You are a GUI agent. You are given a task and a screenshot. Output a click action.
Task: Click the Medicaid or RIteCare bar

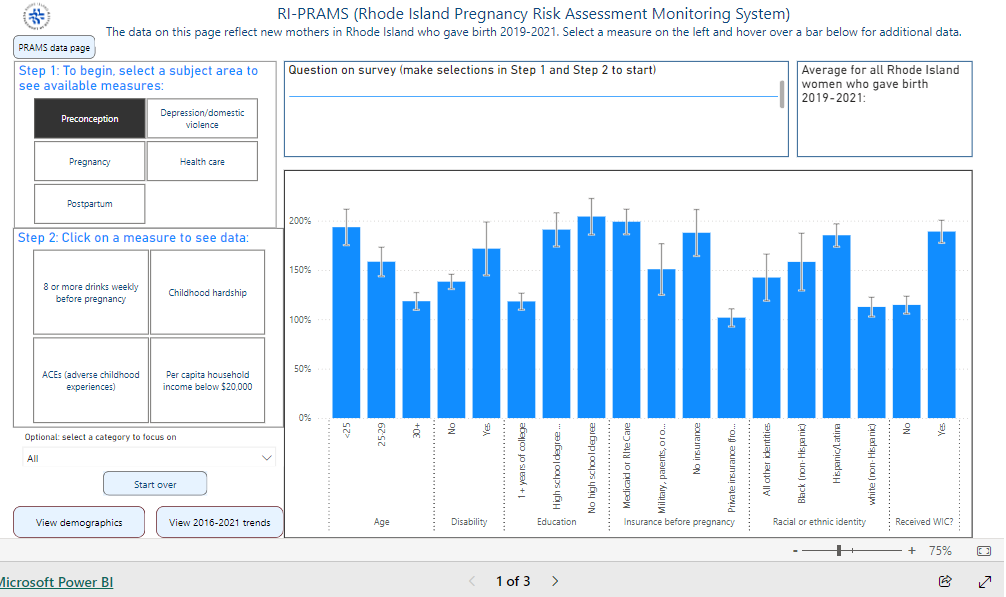(x=626, y=320)
